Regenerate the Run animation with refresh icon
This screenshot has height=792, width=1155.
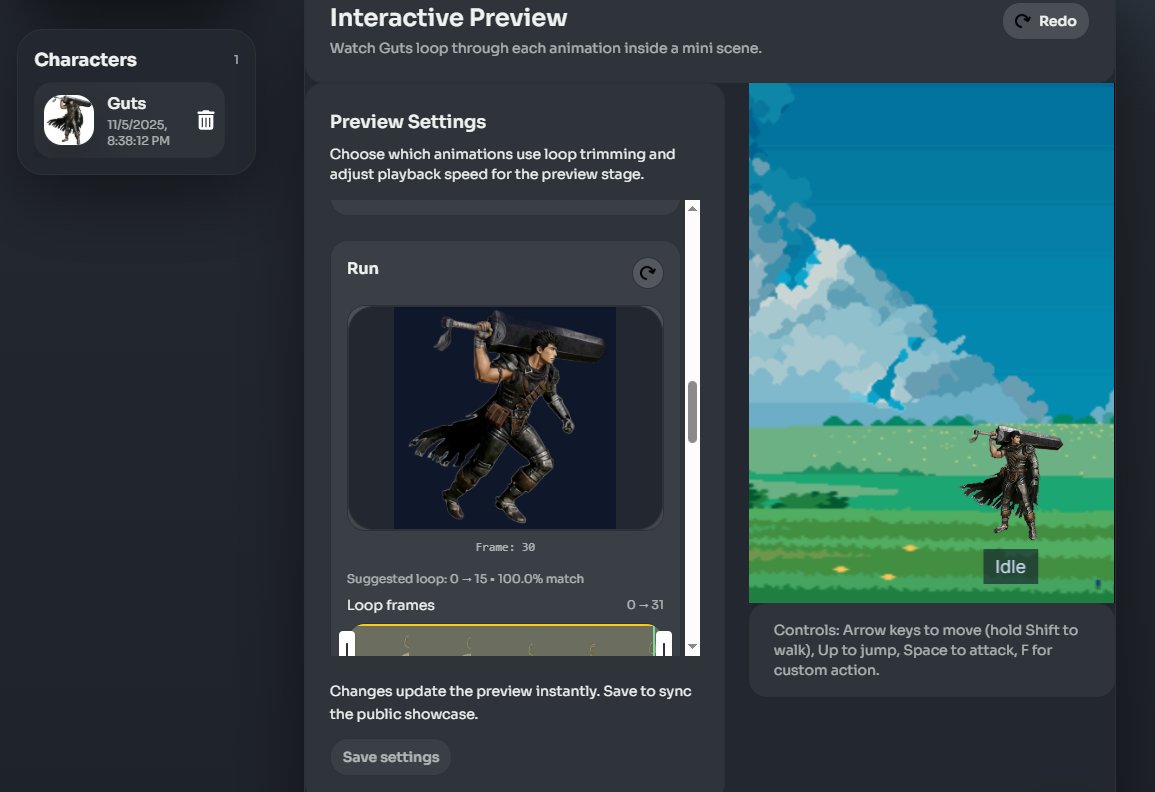click(647, 273)
